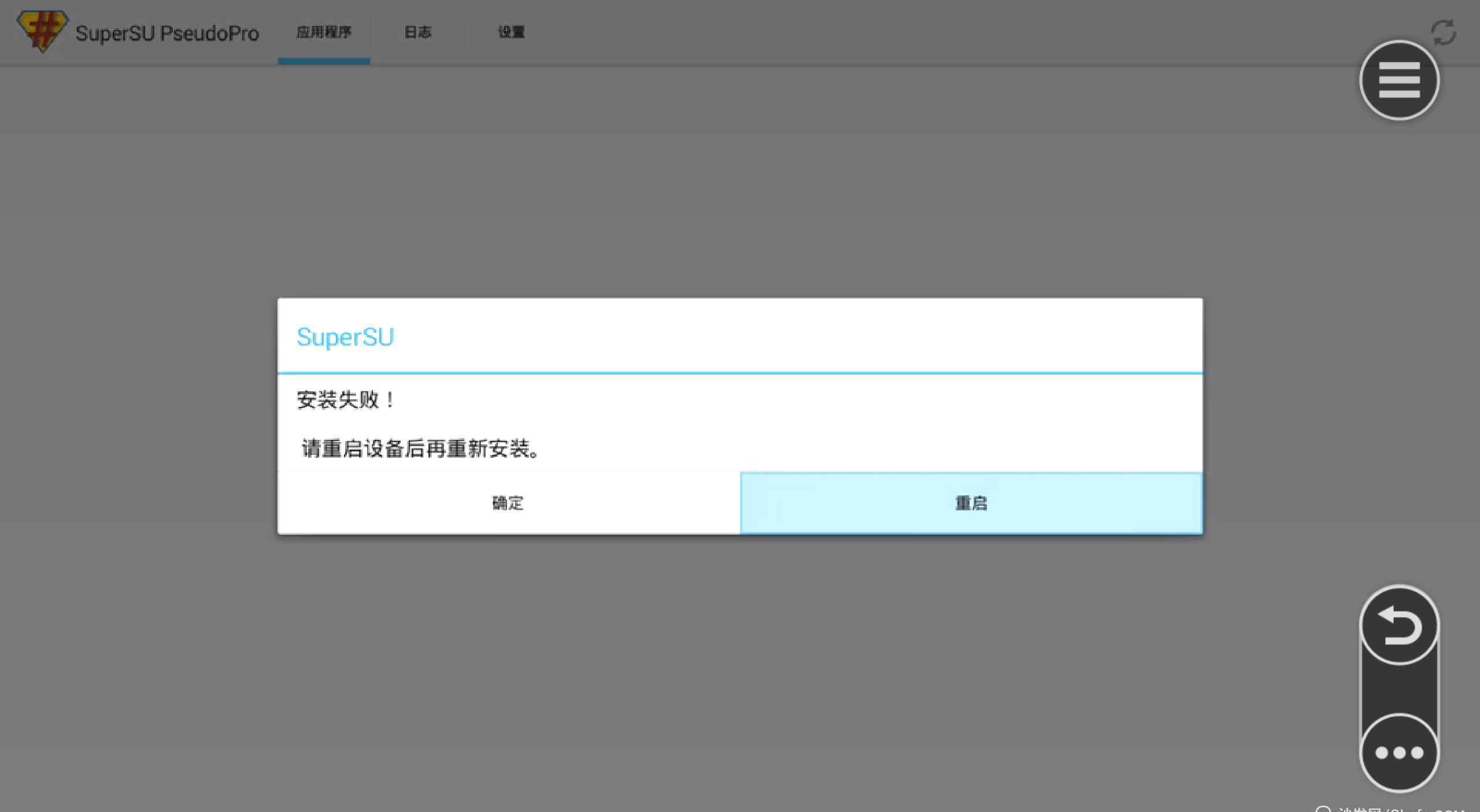
Task: Open the 设置 tab
Action: click(511, 32)
